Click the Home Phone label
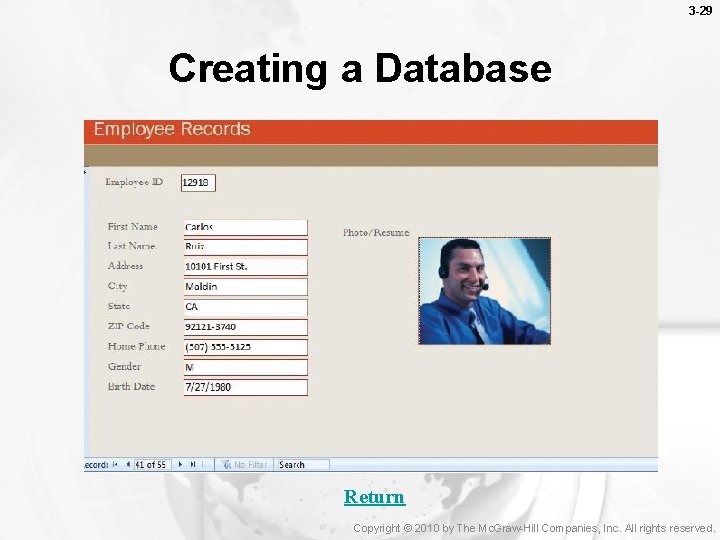This screenshot has height=540, width=720. click(136, 346)
